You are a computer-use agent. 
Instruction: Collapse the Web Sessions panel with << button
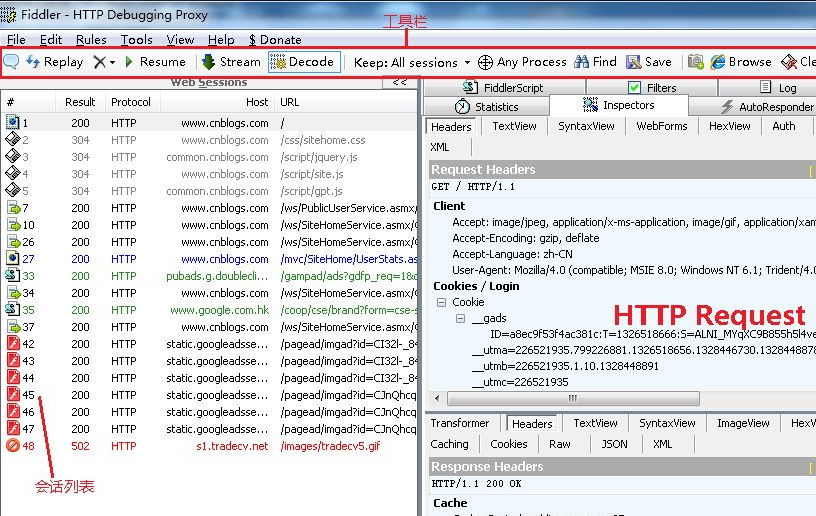point(399,83)
